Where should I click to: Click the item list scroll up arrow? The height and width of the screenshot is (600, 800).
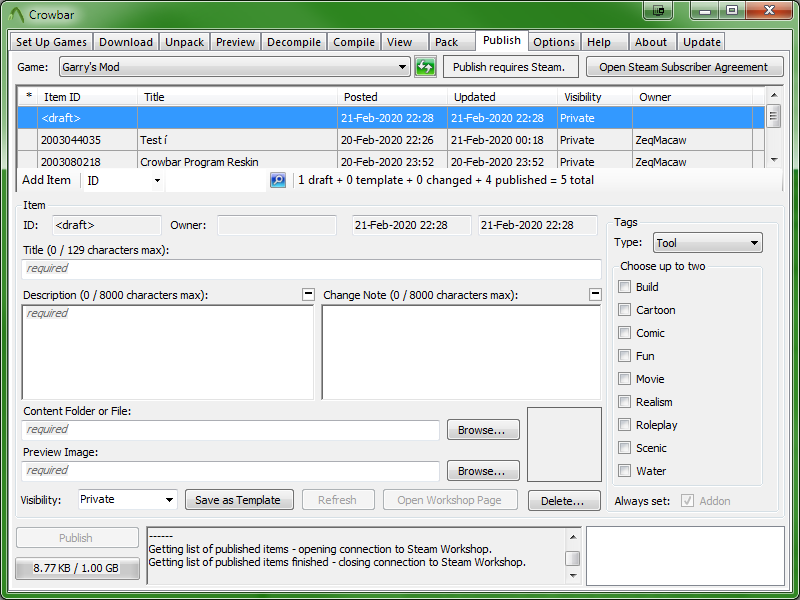pyautogui.click(x=773, y=95)
